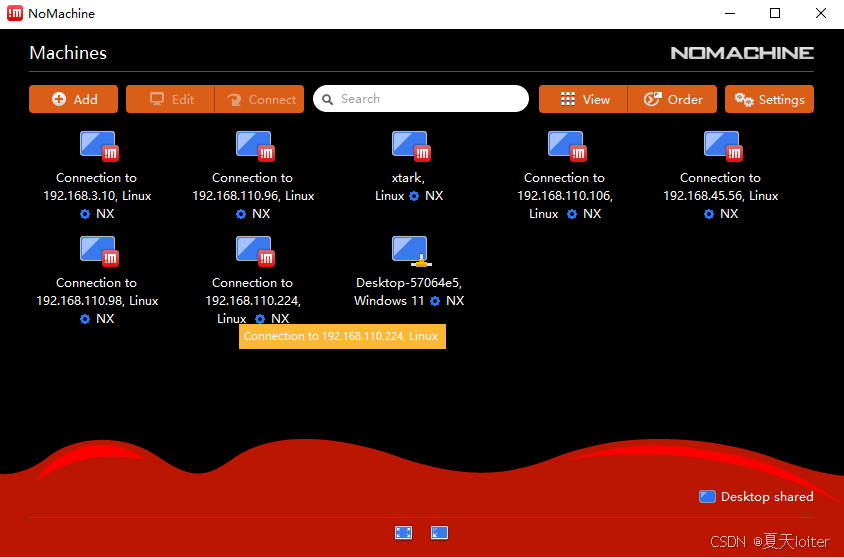Select the 192.168.45.56 connection monitor icon

[723, 146]
